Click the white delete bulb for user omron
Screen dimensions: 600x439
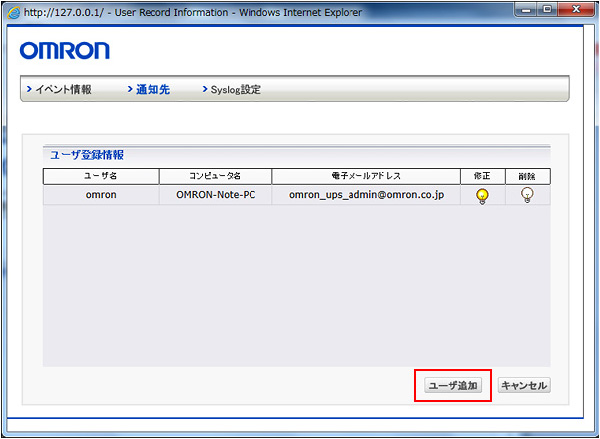click(527, 195)
